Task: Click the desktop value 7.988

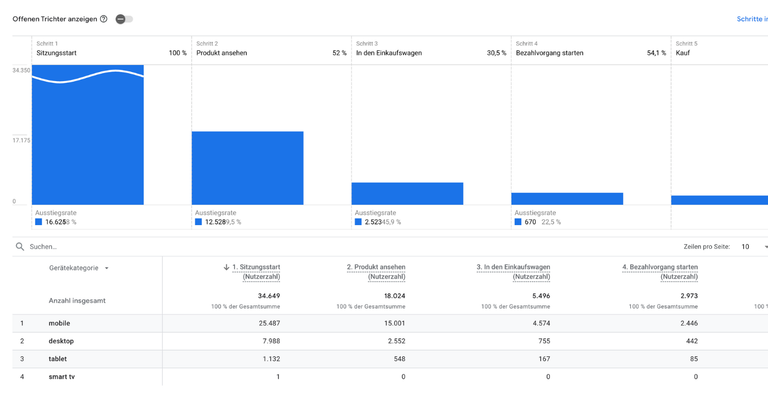Action: click(271, 341)
